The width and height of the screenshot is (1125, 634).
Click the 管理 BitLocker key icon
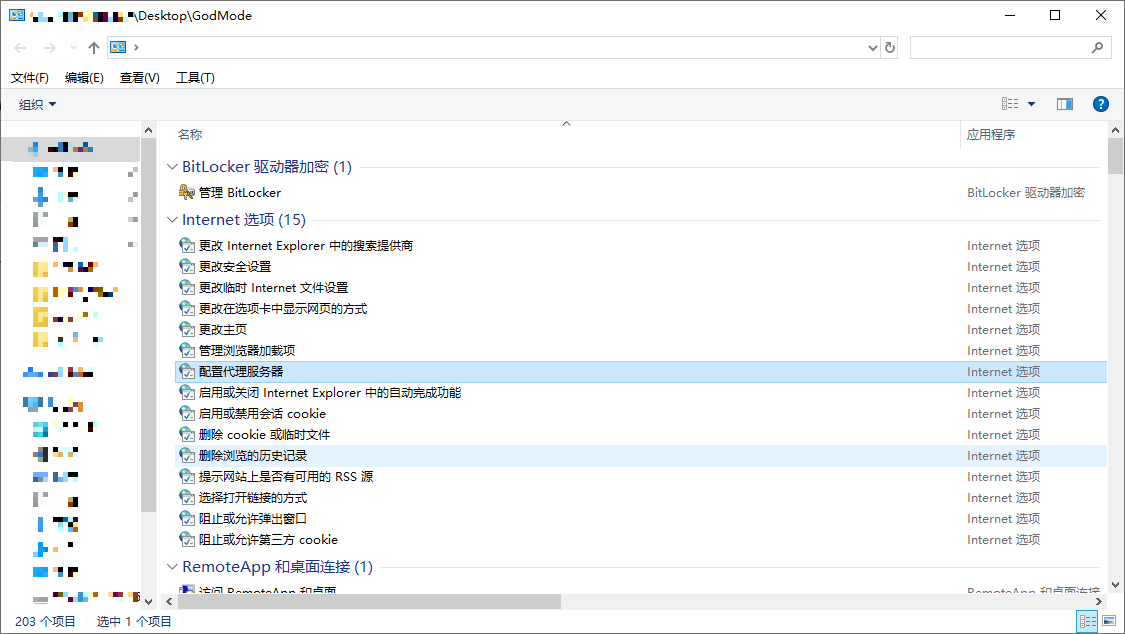[x=186, y=193]
